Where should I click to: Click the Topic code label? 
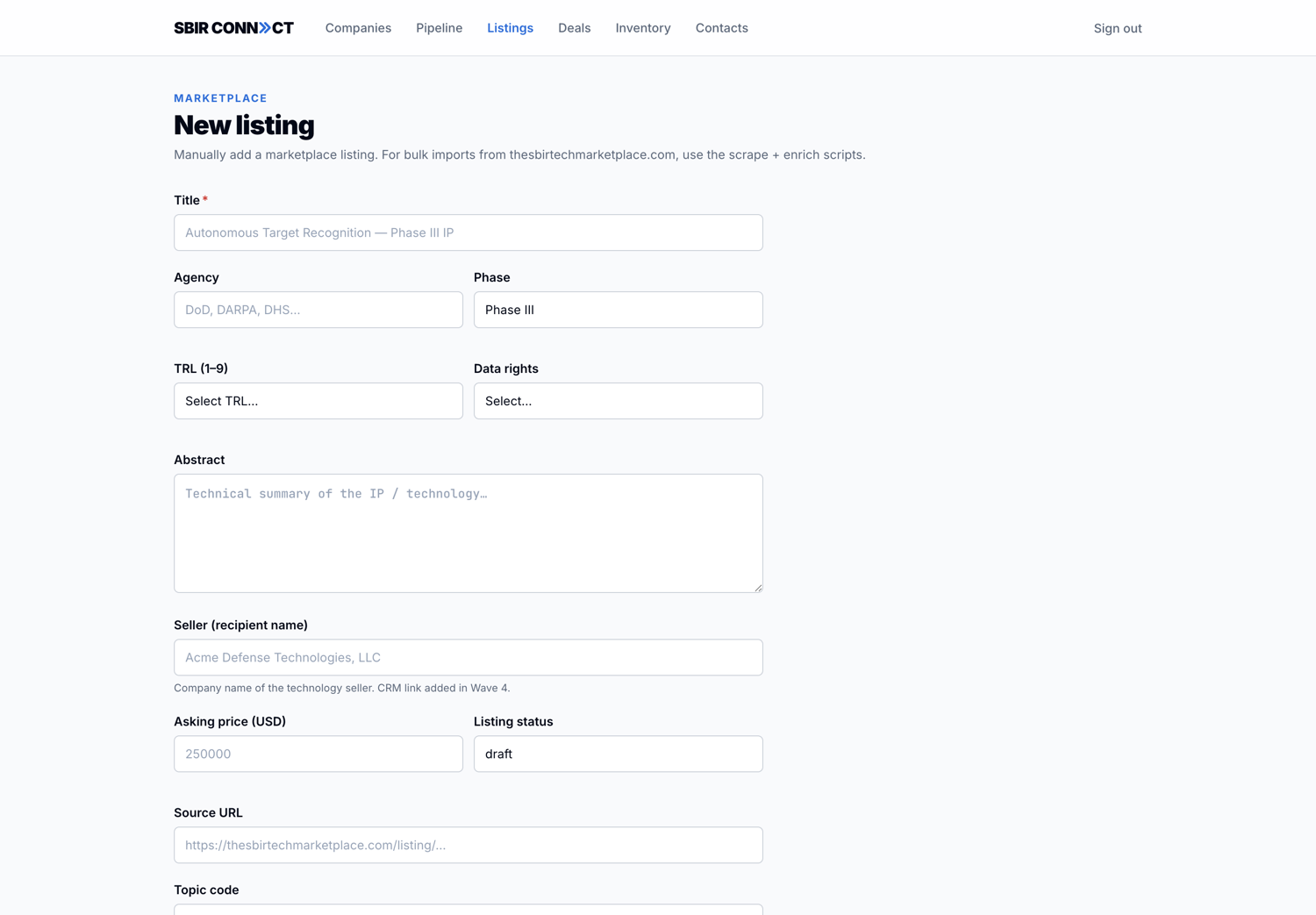click(206, 890)
